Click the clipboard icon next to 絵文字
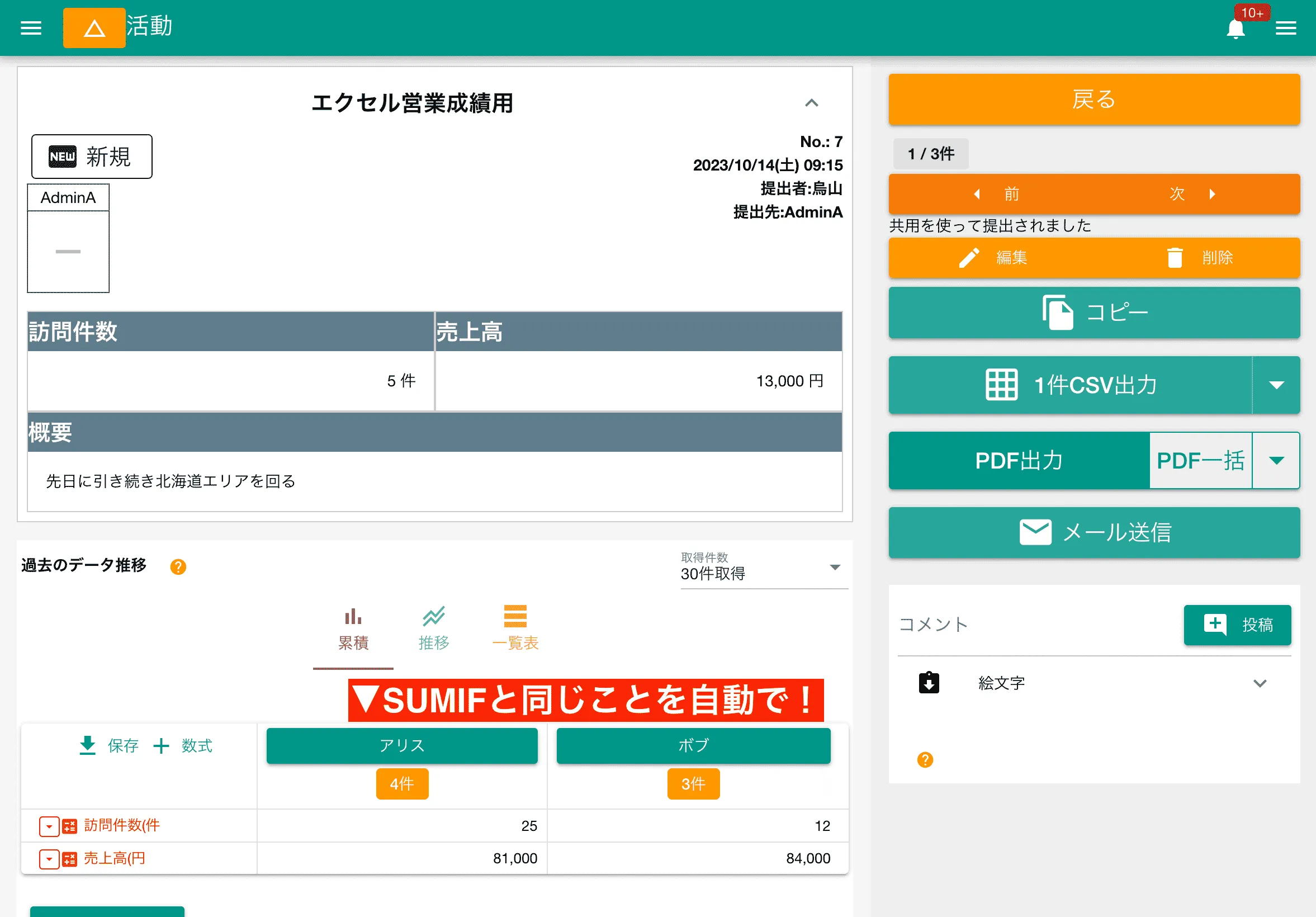The image size is (1316, 917). (x=929, y=683)
